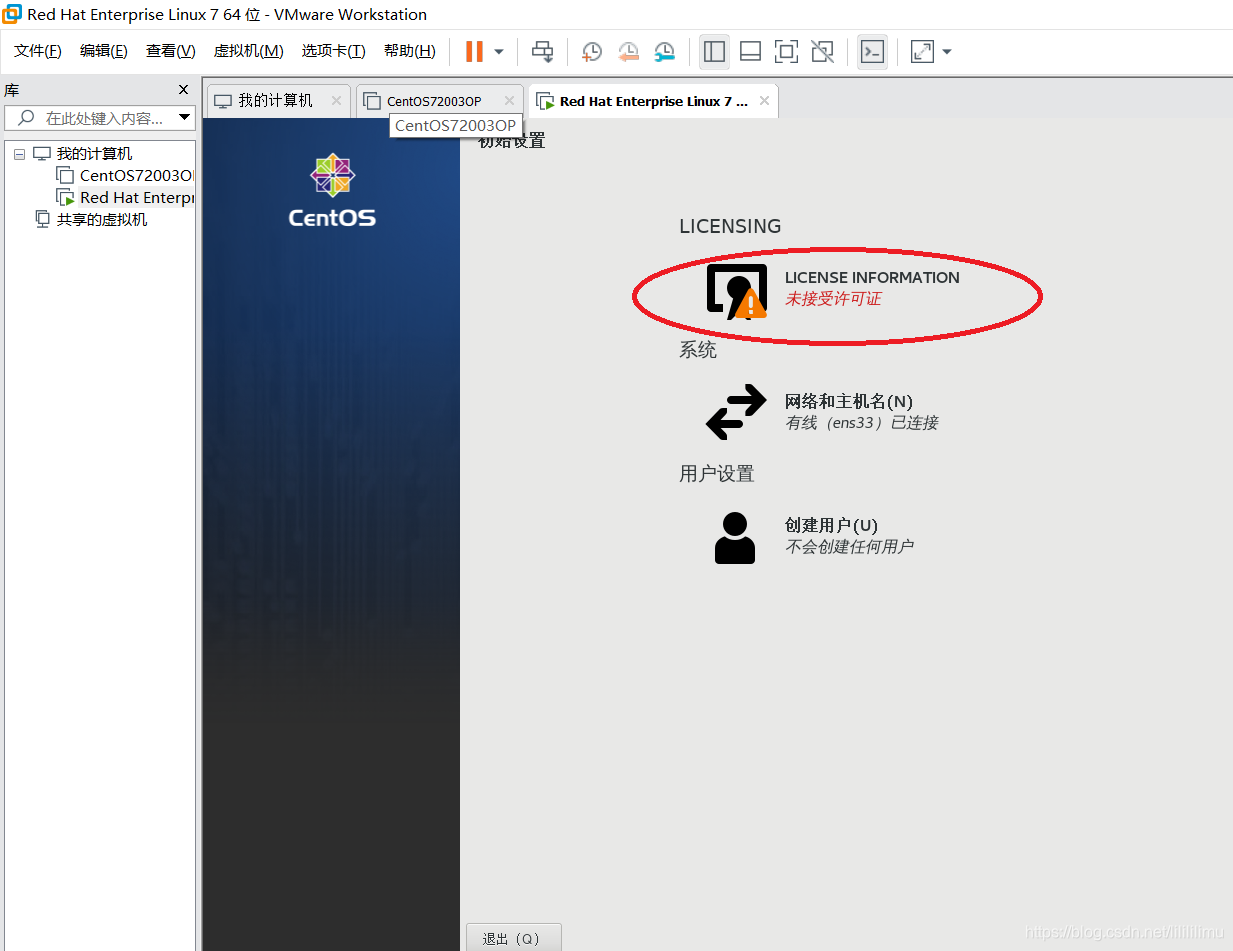This screenshot has width=1233, height=951.
Task: Select 我的计算机 in the library tree
Action: (94, 154)
